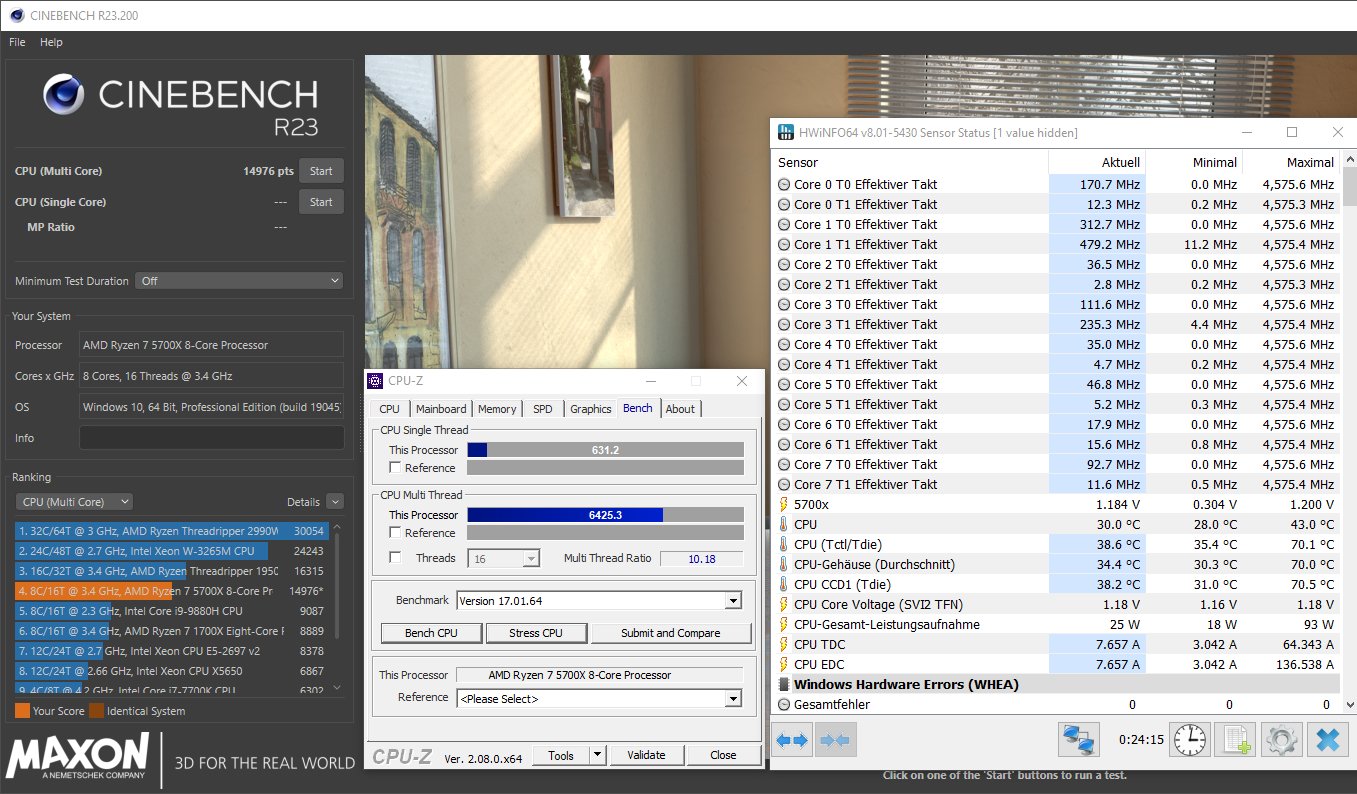Click the lightning icon beside 5700x voltage
The image size is (1357, 794).
784,504
